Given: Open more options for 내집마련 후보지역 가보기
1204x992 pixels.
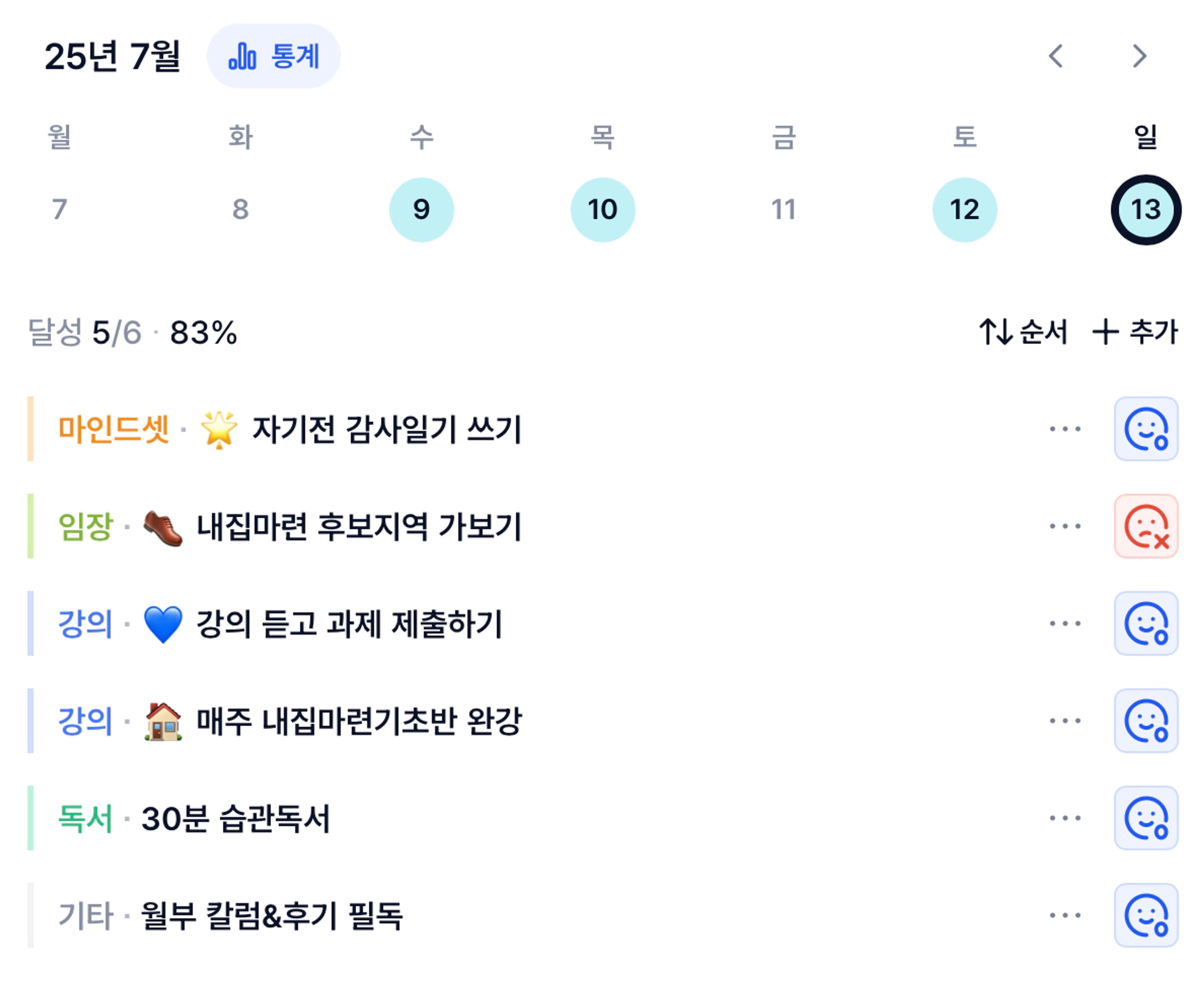Looking at the screenshot, I should click(x=1065, y=526).
